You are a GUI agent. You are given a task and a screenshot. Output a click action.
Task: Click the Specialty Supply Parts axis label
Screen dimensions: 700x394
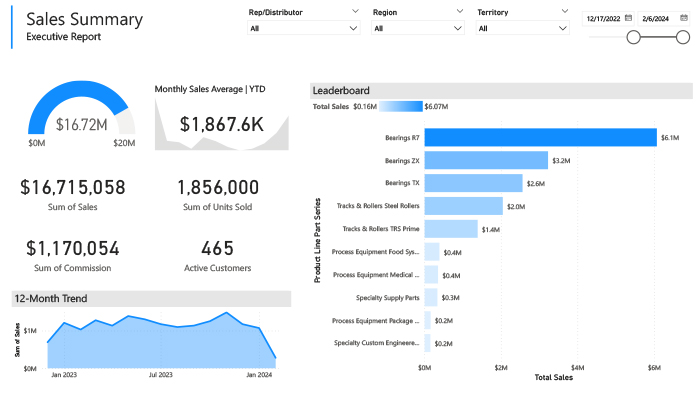(388, 298)
